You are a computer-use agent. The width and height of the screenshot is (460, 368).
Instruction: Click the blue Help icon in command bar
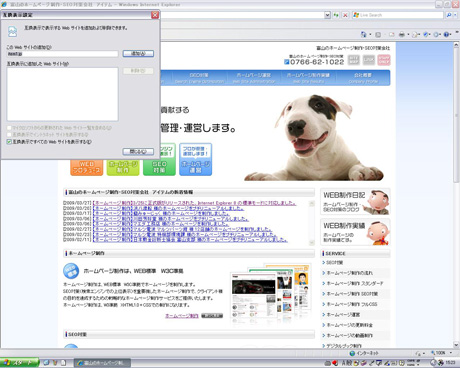click(447, 34)
